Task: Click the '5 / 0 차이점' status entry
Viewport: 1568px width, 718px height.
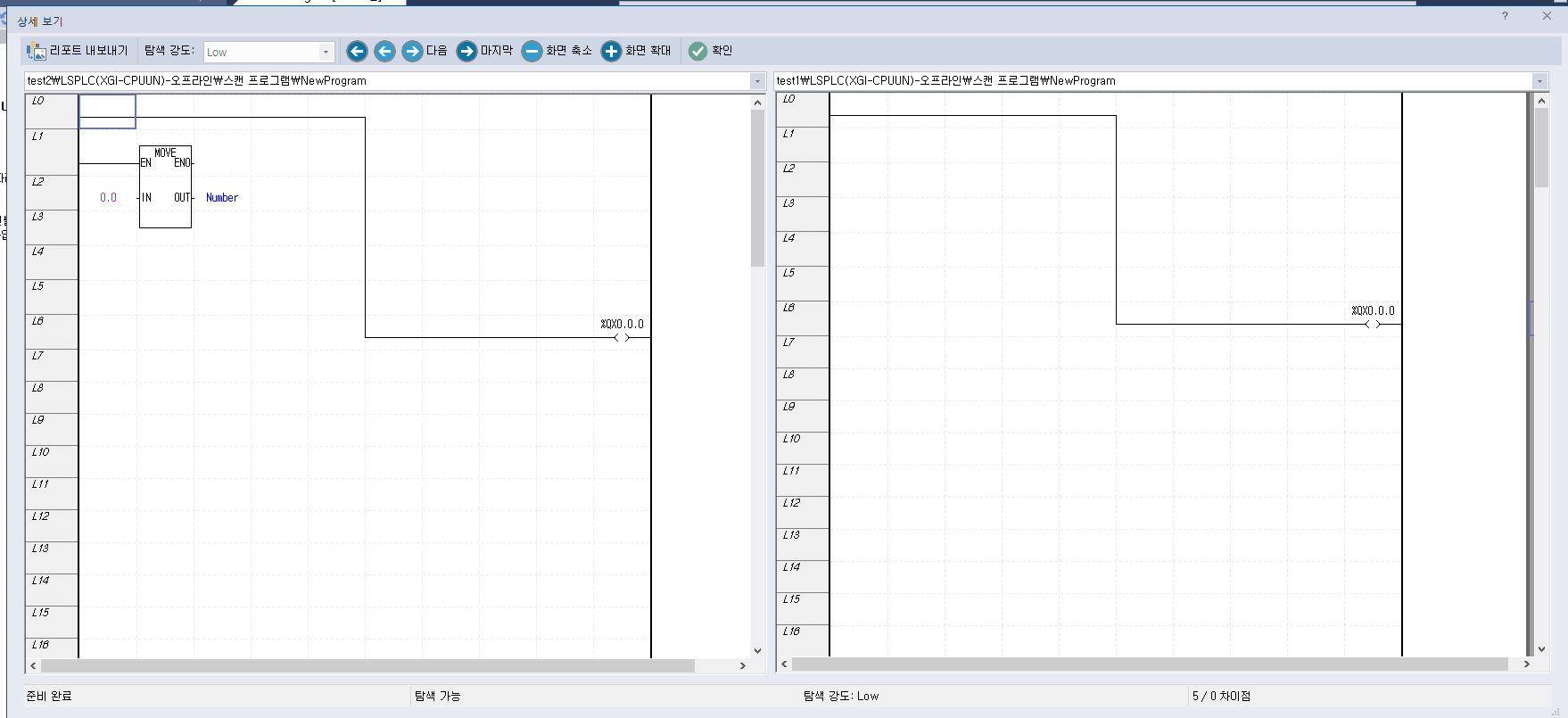Action: [x=1221, y=697]
